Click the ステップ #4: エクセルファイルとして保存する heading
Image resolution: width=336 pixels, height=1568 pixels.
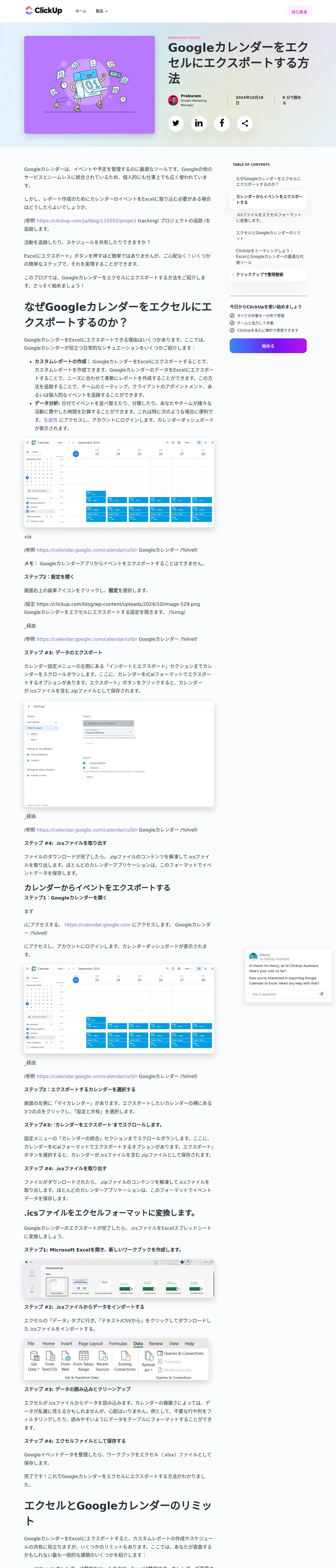pos(75,1441)
